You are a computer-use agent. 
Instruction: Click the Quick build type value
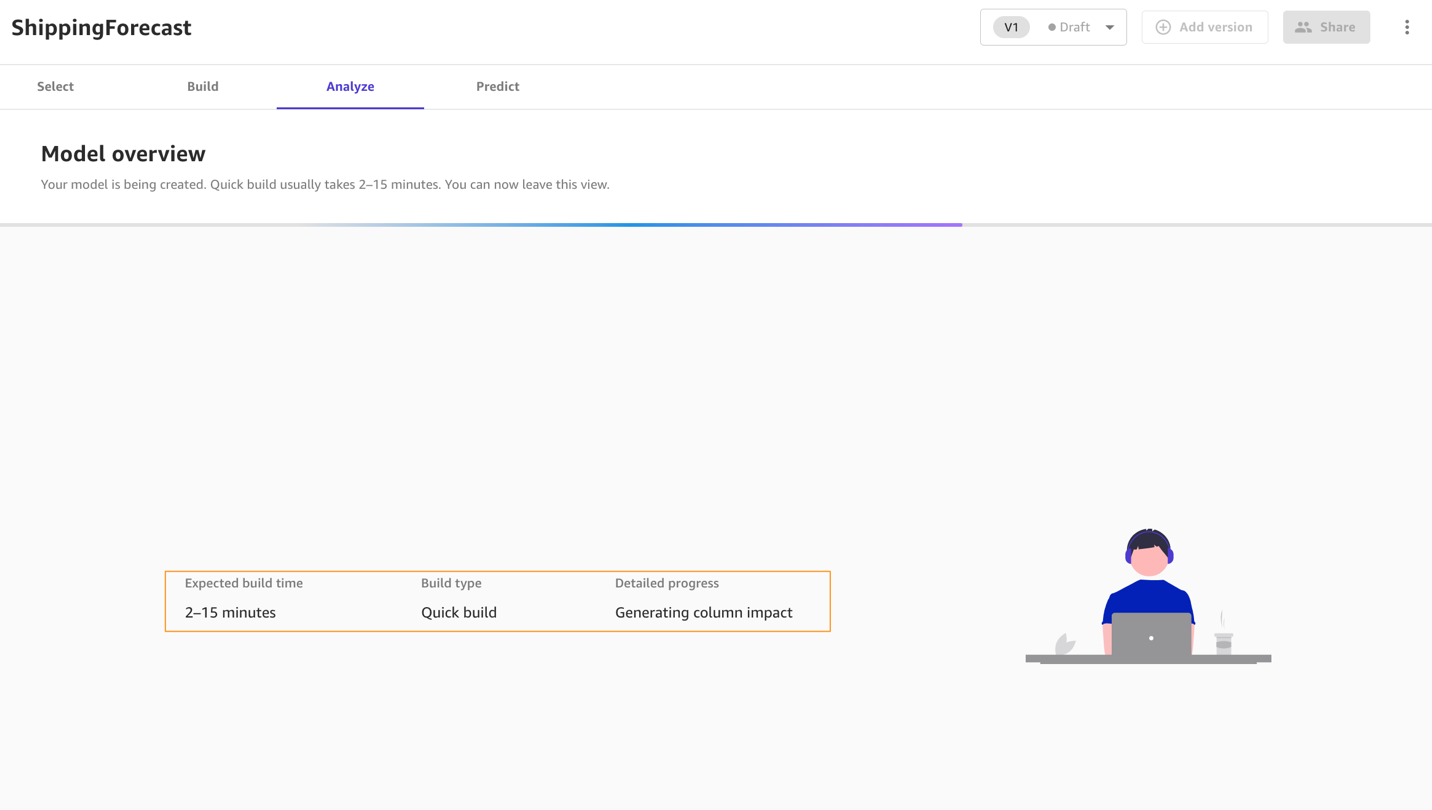coord(458,613)
